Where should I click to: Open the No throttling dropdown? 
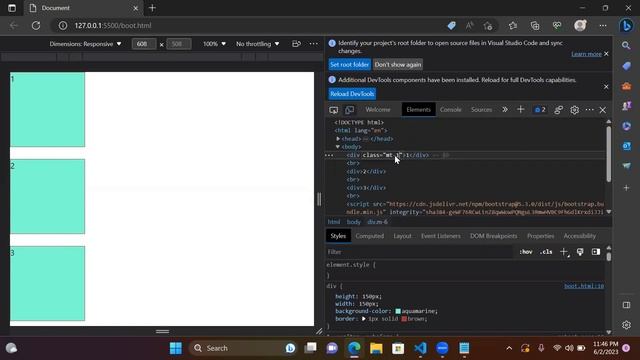click(258, 44)
